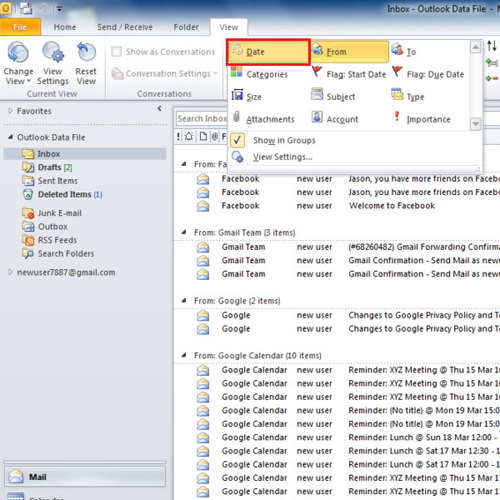Sort by the Attachment column header
Screen dimensions: 500x500
pyautogui.click(x=215, y=136)
